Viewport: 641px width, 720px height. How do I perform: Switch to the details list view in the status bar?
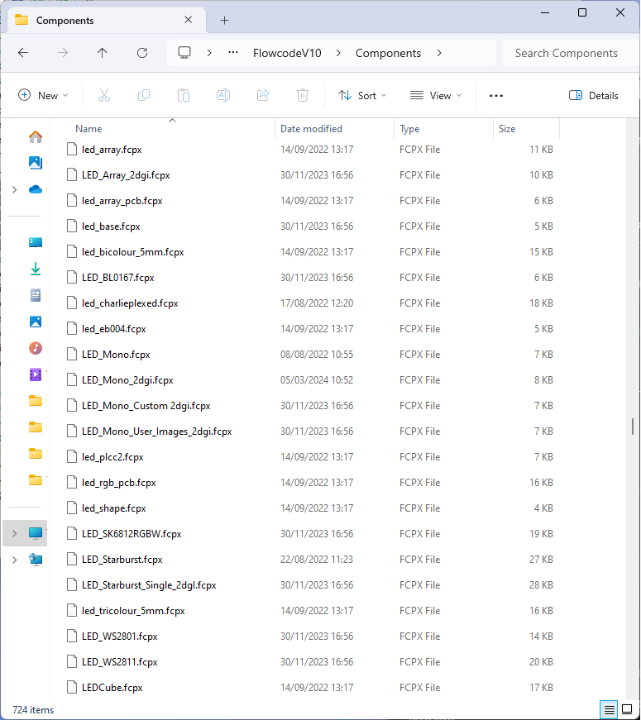(x=608, y=709)
